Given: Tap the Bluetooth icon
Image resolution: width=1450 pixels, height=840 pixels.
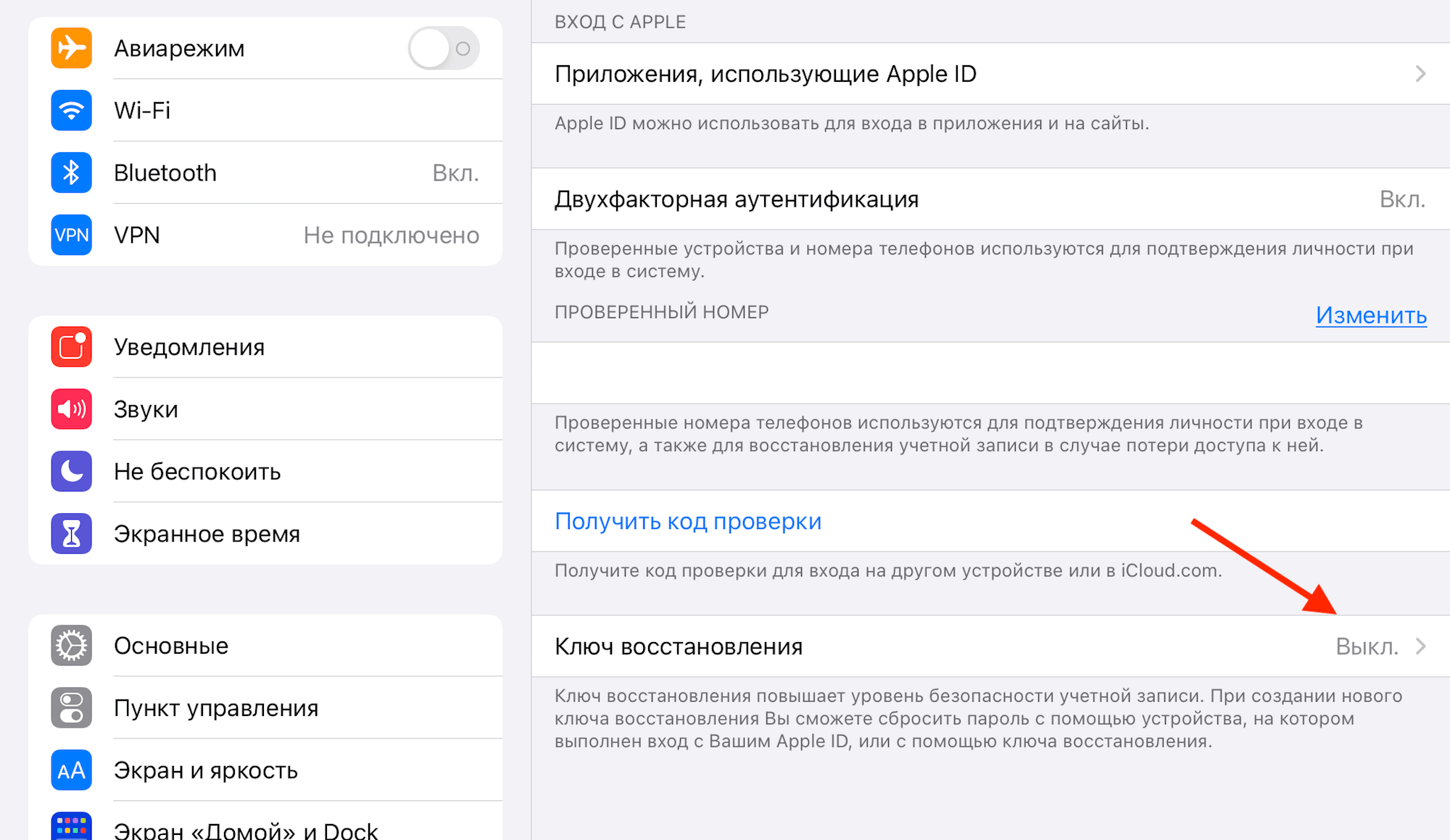Looking at the screenshot, I should pos(71,172).
